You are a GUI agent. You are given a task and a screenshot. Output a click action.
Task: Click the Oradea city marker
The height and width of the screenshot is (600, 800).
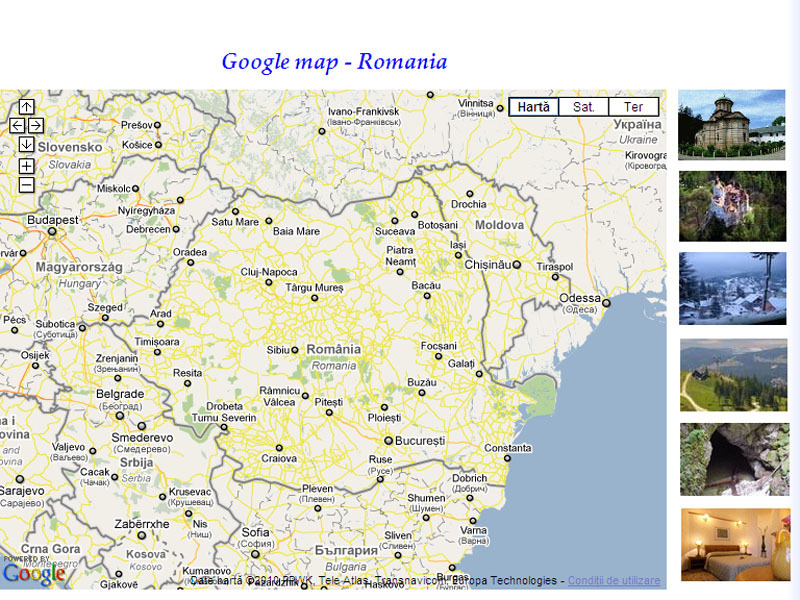[190, 262]
